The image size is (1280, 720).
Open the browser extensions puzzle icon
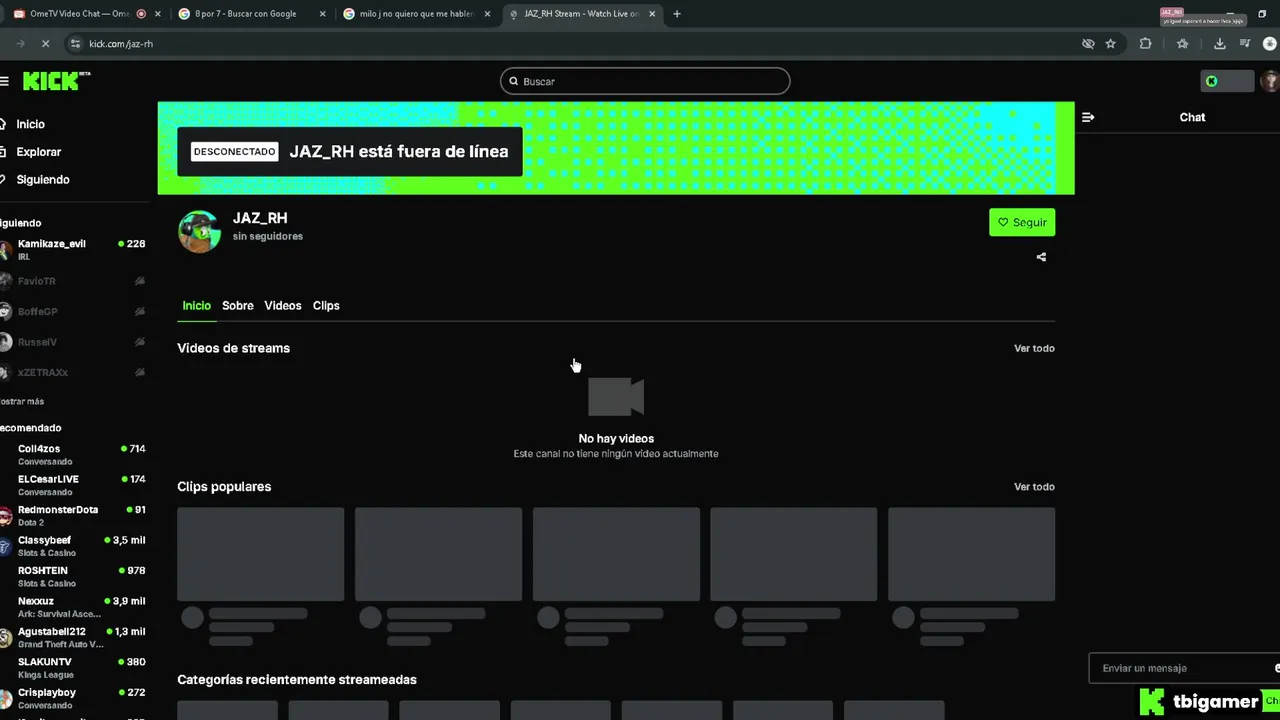tap(1146, 44)
